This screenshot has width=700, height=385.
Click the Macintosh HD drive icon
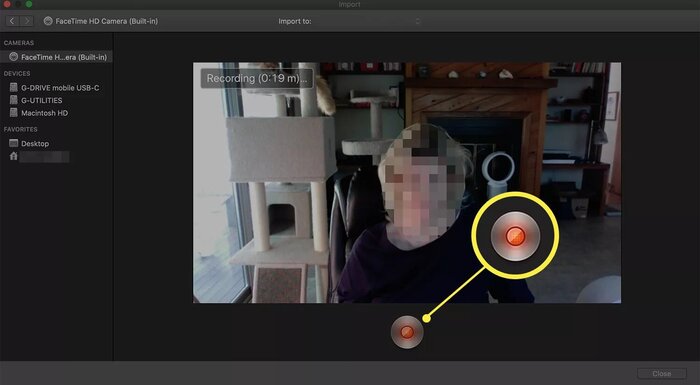14,113
